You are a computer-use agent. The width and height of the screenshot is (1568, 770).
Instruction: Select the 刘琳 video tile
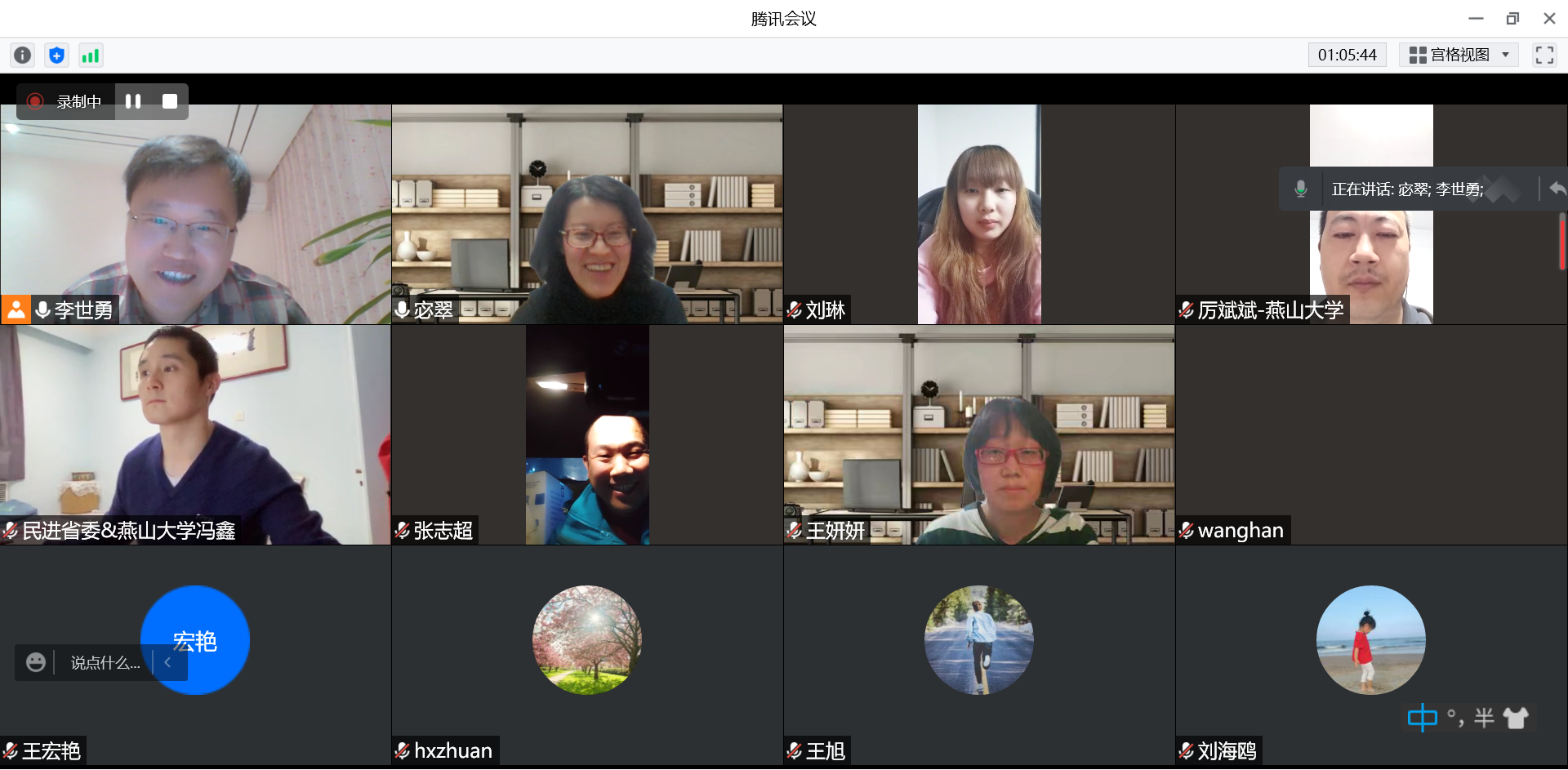tap(978, 214)
